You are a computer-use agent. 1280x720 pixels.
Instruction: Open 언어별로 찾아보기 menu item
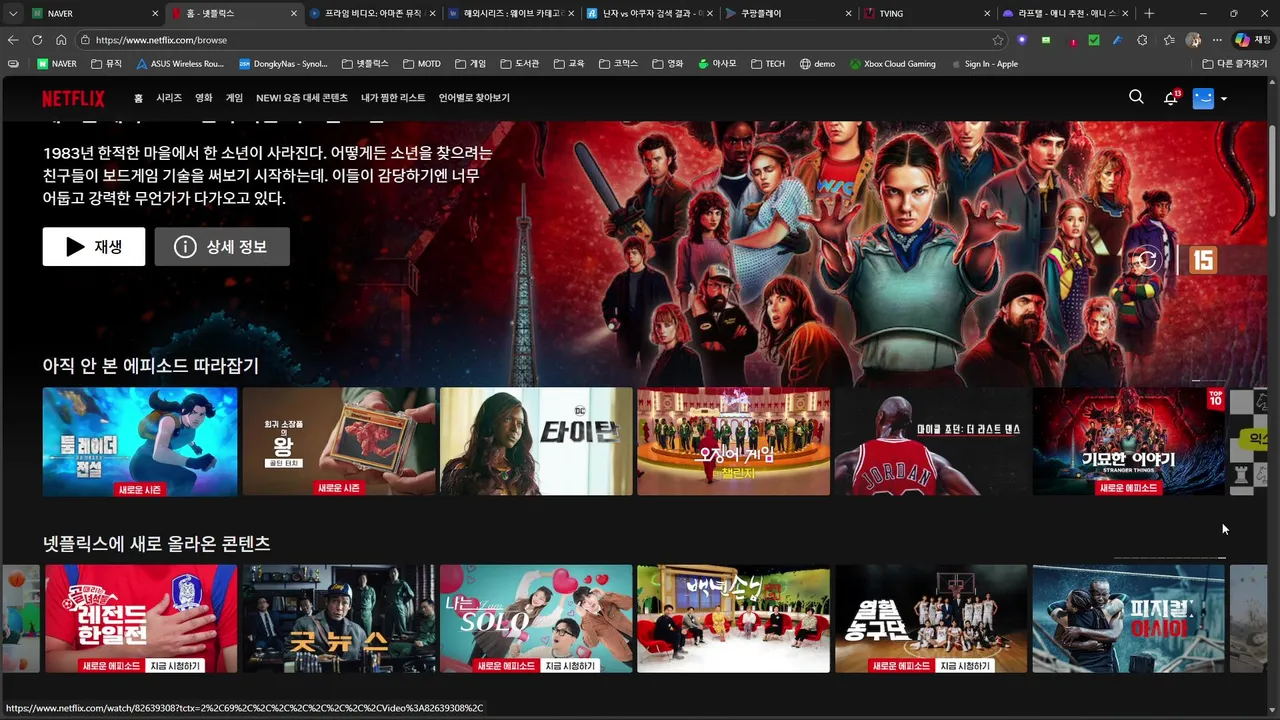coord(474,98)
